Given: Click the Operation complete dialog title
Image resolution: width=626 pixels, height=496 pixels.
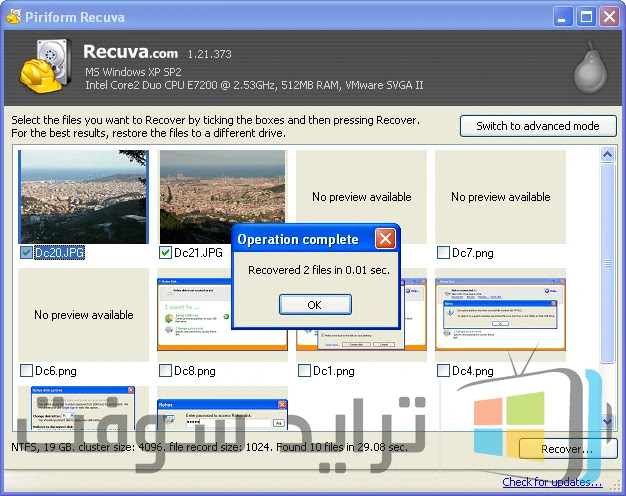Looking at the screenshot, I should [298, 239].
